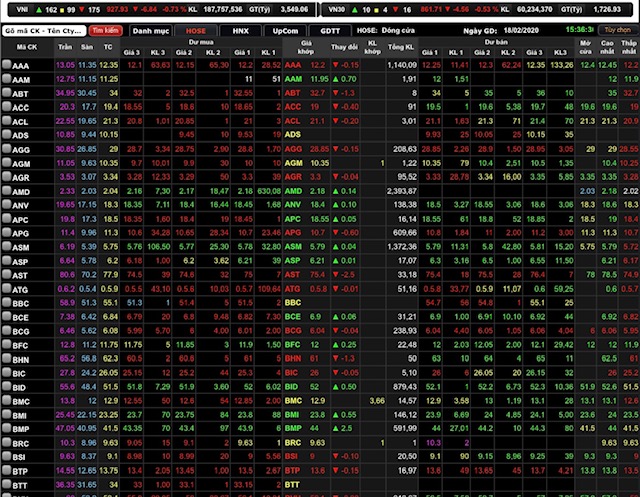Open the GDTT tab
This screenshot has width=640, height=497.
(x=330, y=31)
